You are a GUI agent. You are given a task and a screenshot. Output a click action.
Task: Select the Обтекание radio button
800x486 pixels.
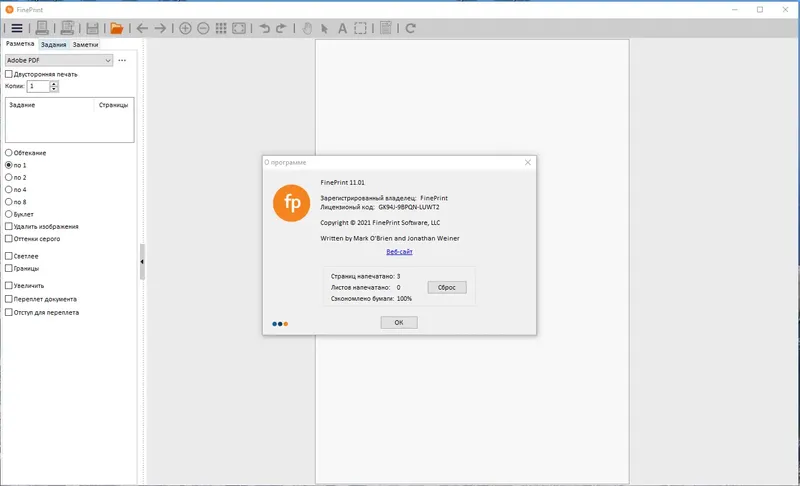[9, 152]
